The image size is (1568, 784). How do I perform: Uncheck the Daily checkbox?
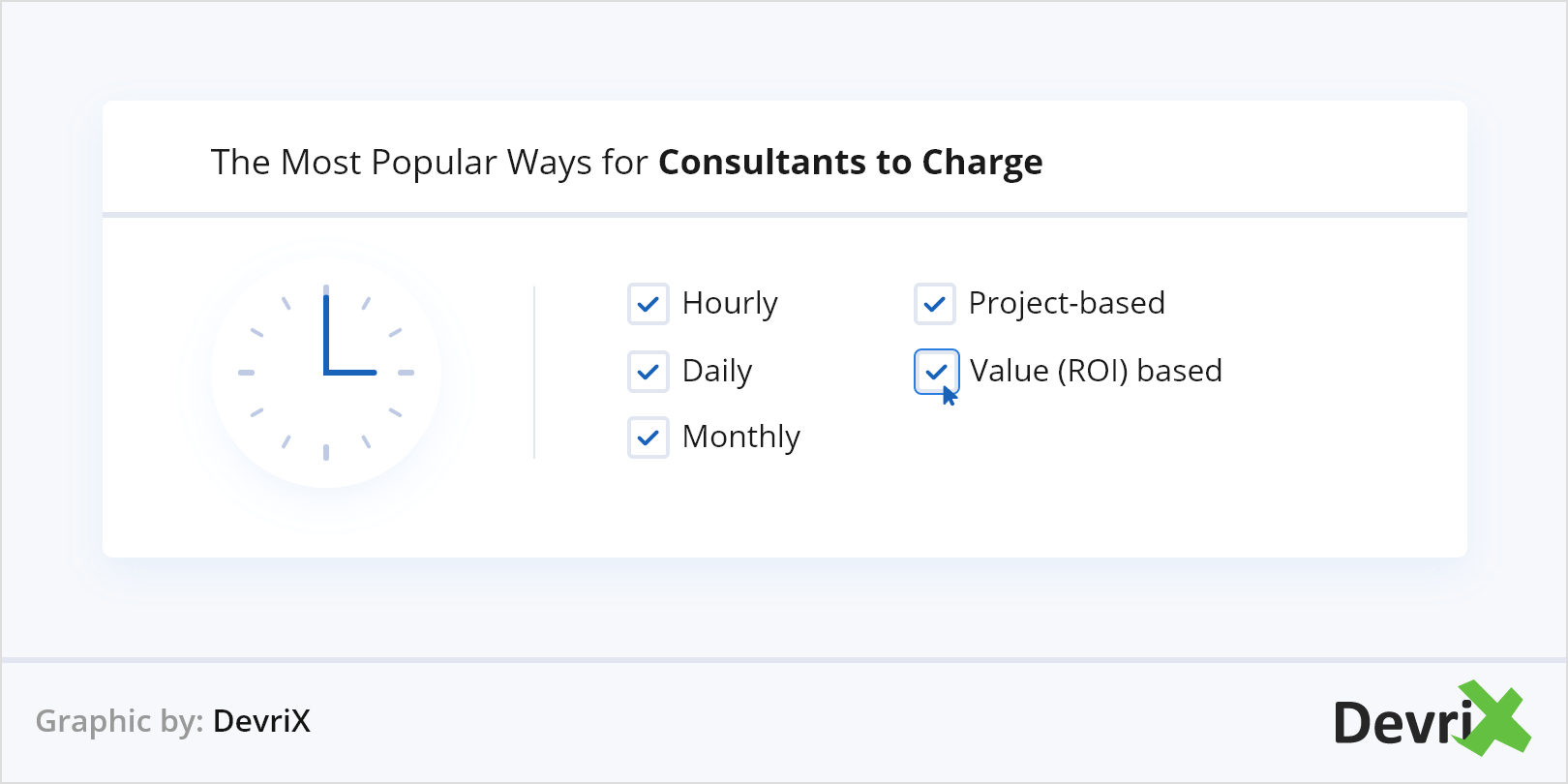(648, 372)
